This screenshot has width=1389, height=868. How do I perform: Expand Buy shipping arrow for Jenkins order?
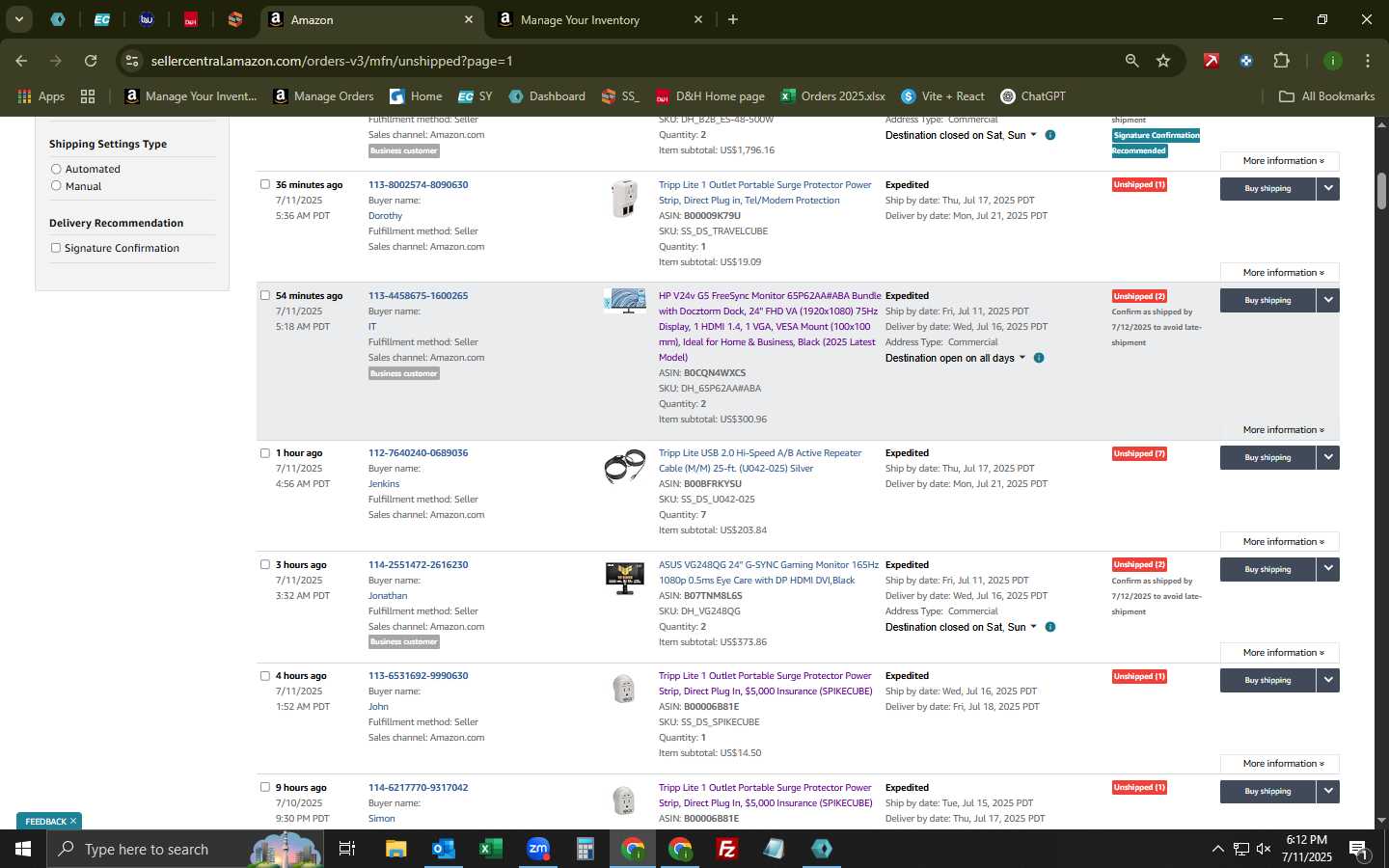[x=1328, y=457]
